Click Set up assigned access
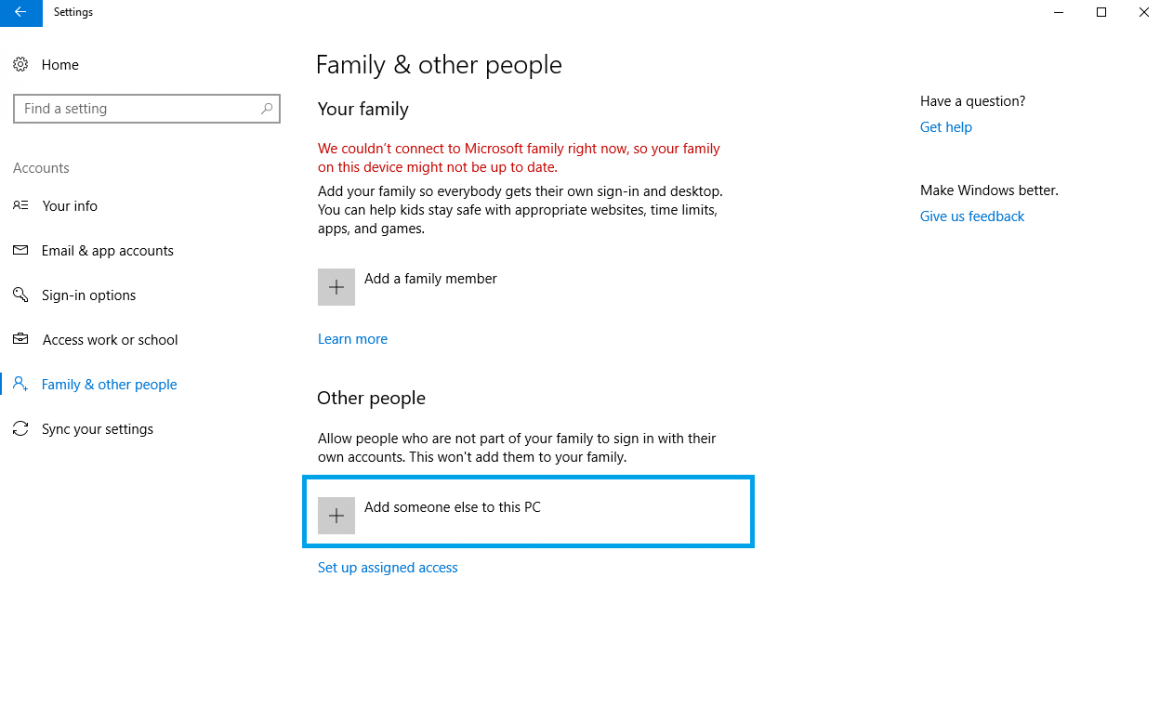 [x=387, y=567]
